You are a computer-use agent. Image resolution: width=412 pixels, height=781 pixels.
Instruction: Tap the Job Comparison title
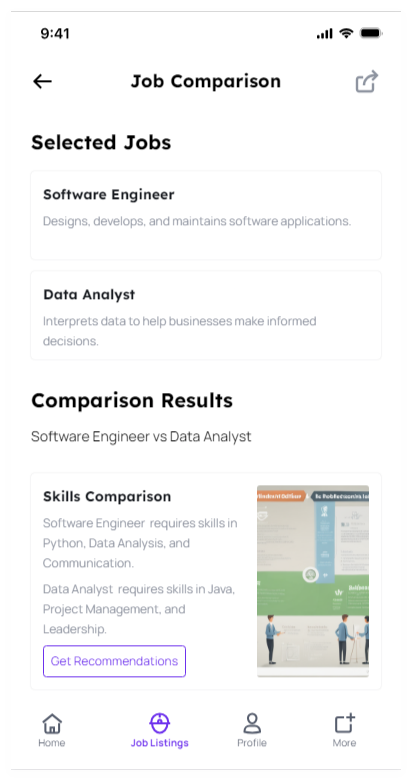[x=206, y=81]
